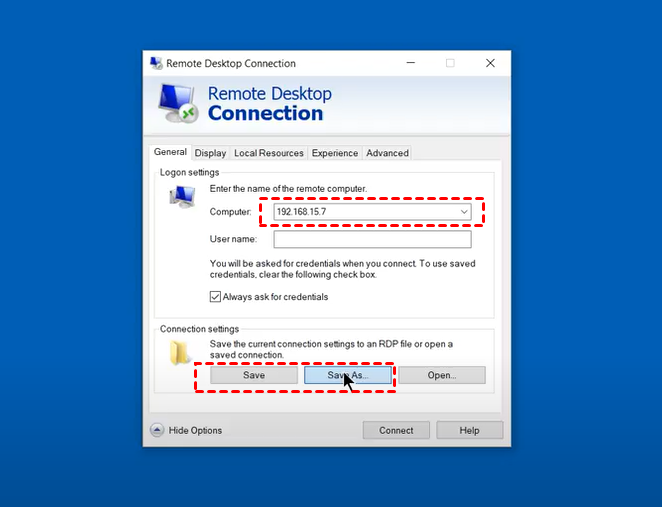Click the Save button

[x=254, y=375]
